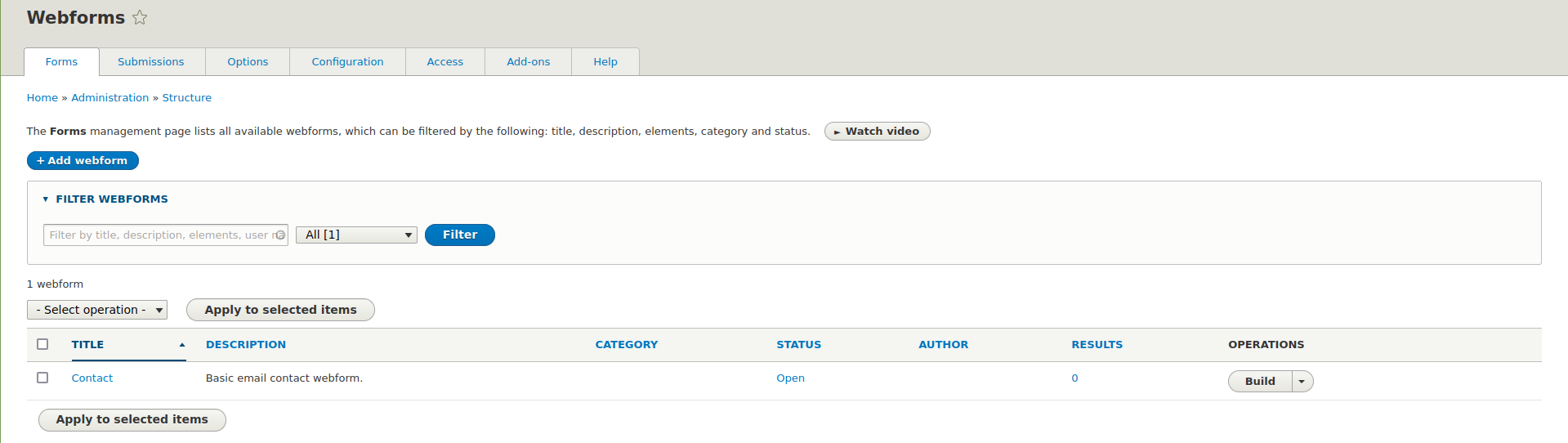The height and width of the screenshot is (443, 1568).
Task: Switch to the Submissions tab
Action: coord(151,62)
